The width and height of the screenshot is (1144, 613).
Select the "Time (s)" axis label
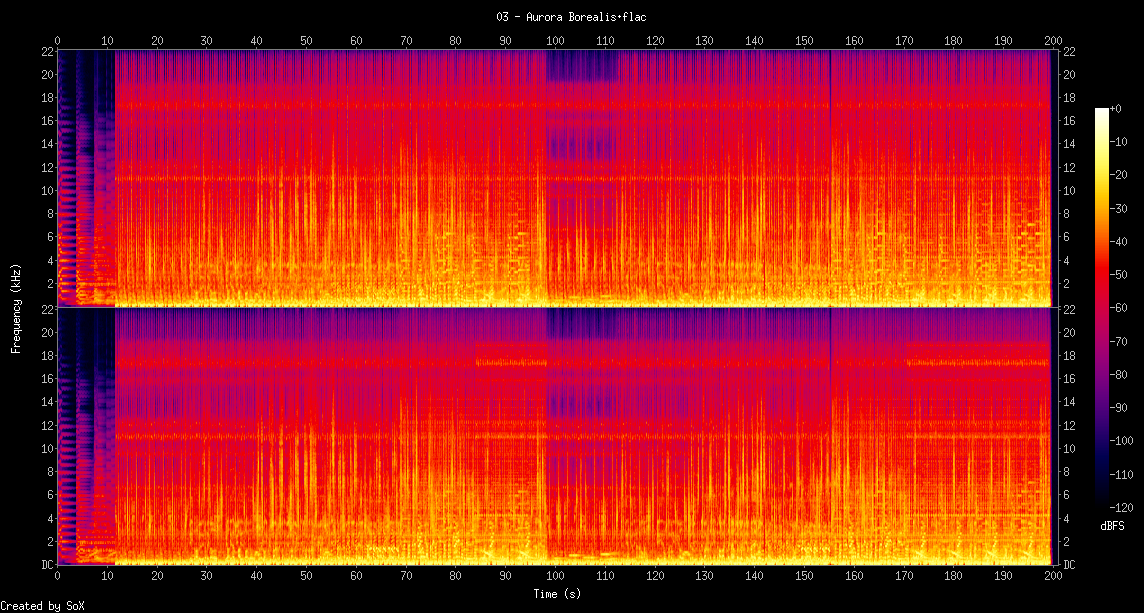tap(555, 594)
